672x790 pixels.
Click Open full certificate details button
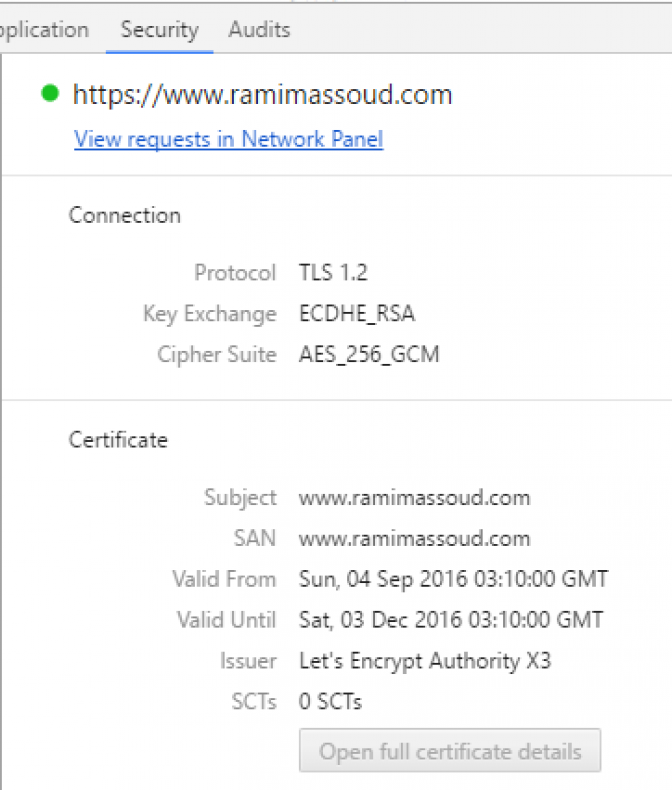tap(450, 750)
